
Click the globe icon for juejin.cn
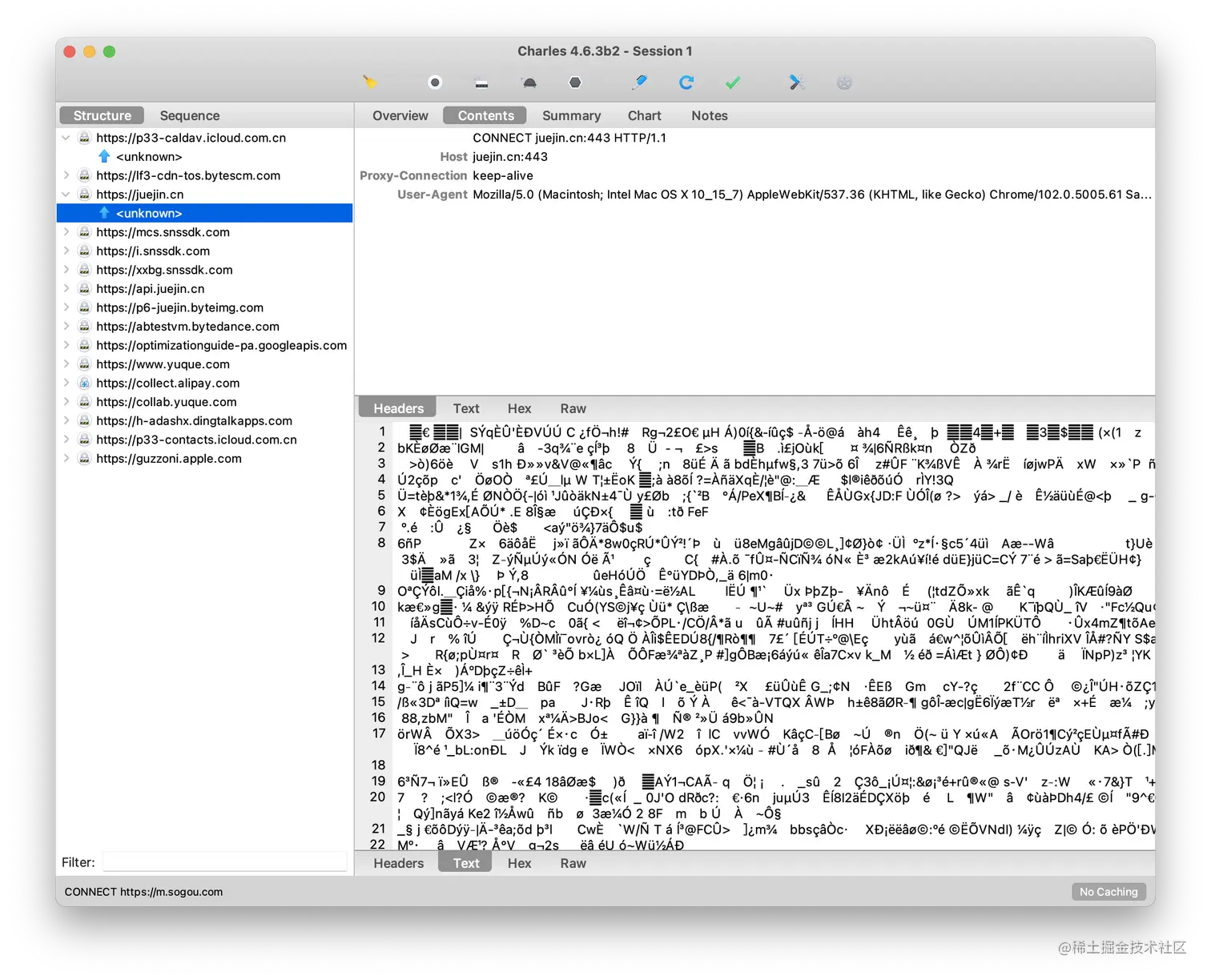click(x=84, y=195)
